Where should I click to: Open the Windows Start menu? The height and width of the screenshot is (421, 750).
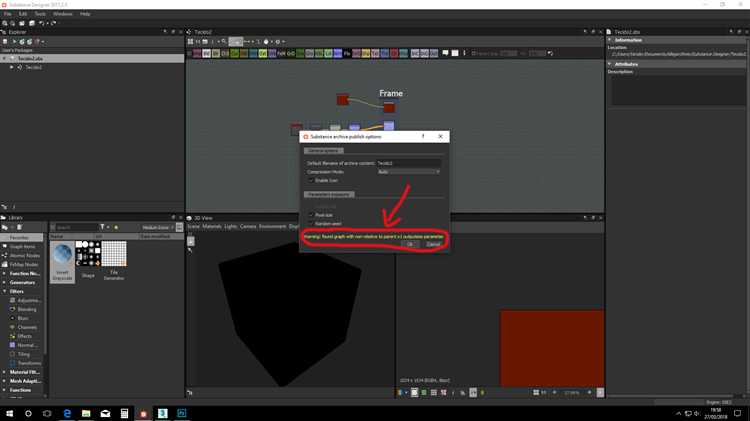pos(9,413)
